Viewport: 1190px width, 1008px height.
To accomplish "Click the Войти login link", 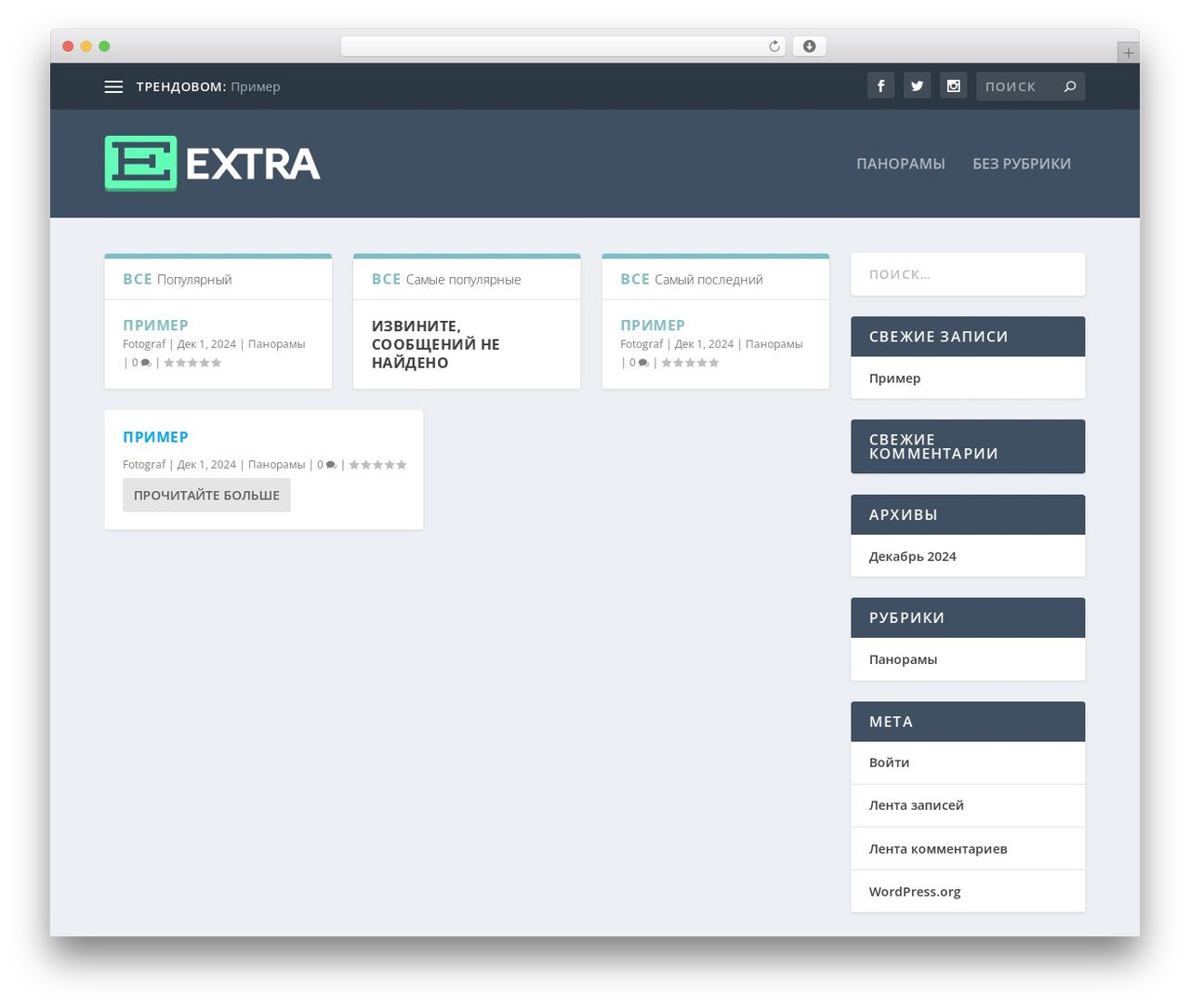I will pos(889,763).
